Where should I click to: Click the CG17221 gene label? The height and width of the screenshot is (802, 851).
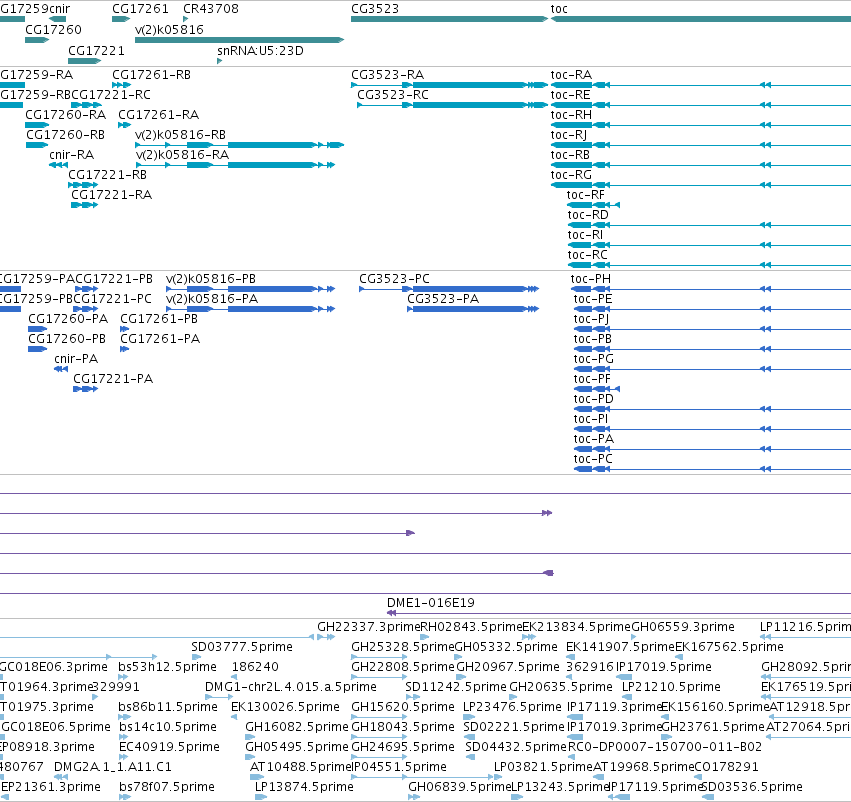pyautogui.click(x=97, y=50)
